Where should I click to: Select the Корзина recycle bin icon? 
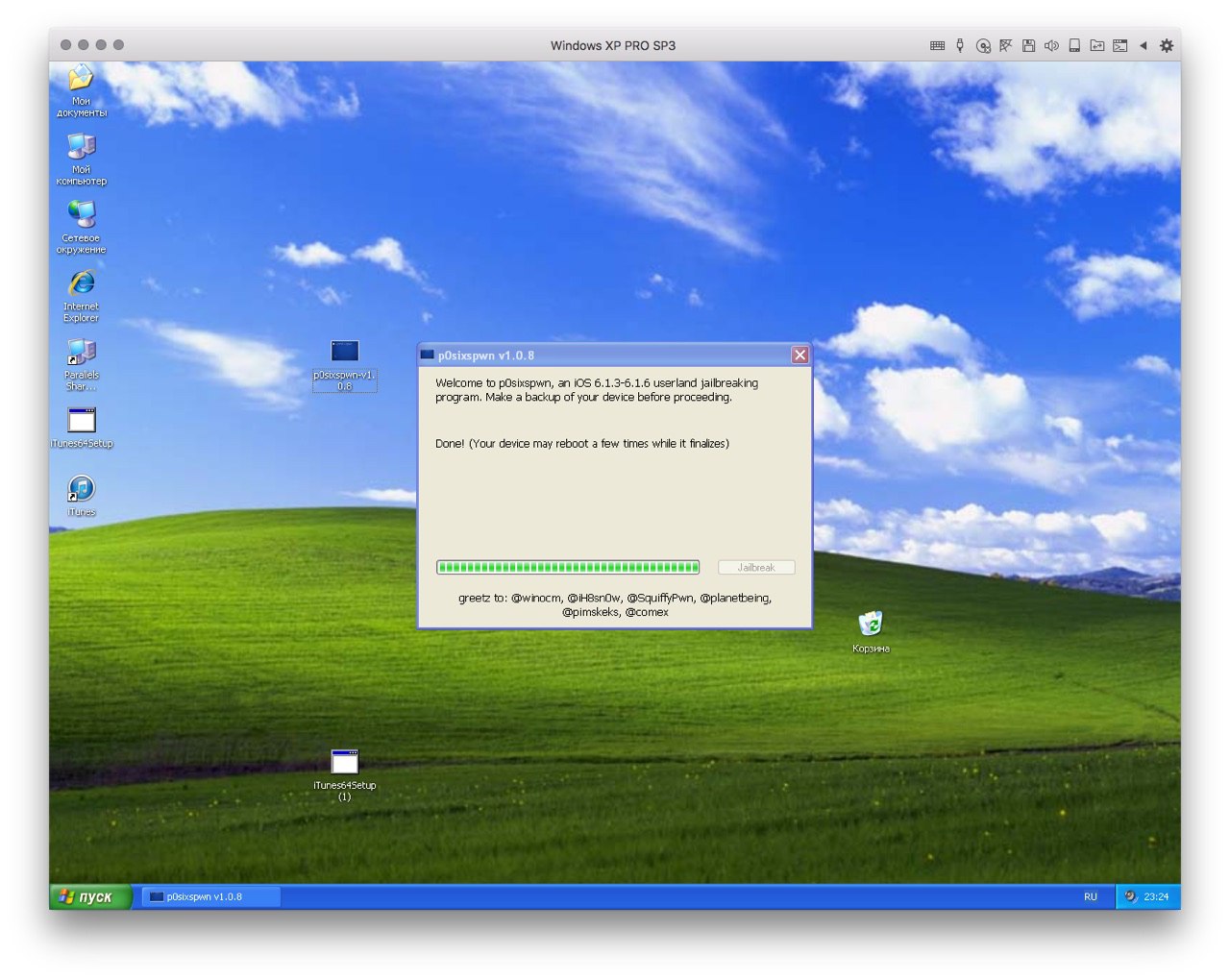pyautogui.click(x=871, y=632)
